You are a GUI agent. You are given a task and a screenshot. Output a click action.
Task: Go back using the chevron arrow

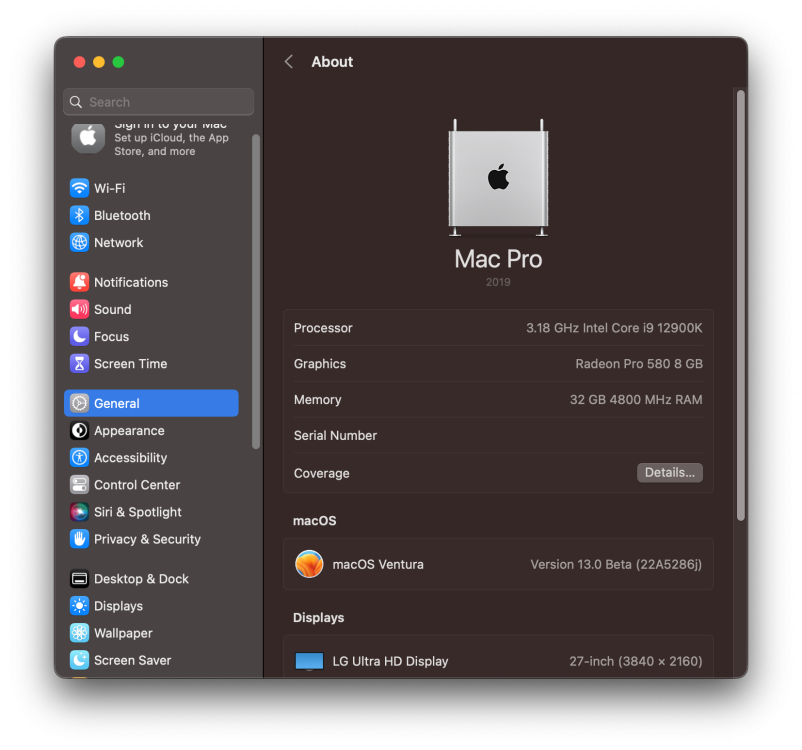coord(289,62)
